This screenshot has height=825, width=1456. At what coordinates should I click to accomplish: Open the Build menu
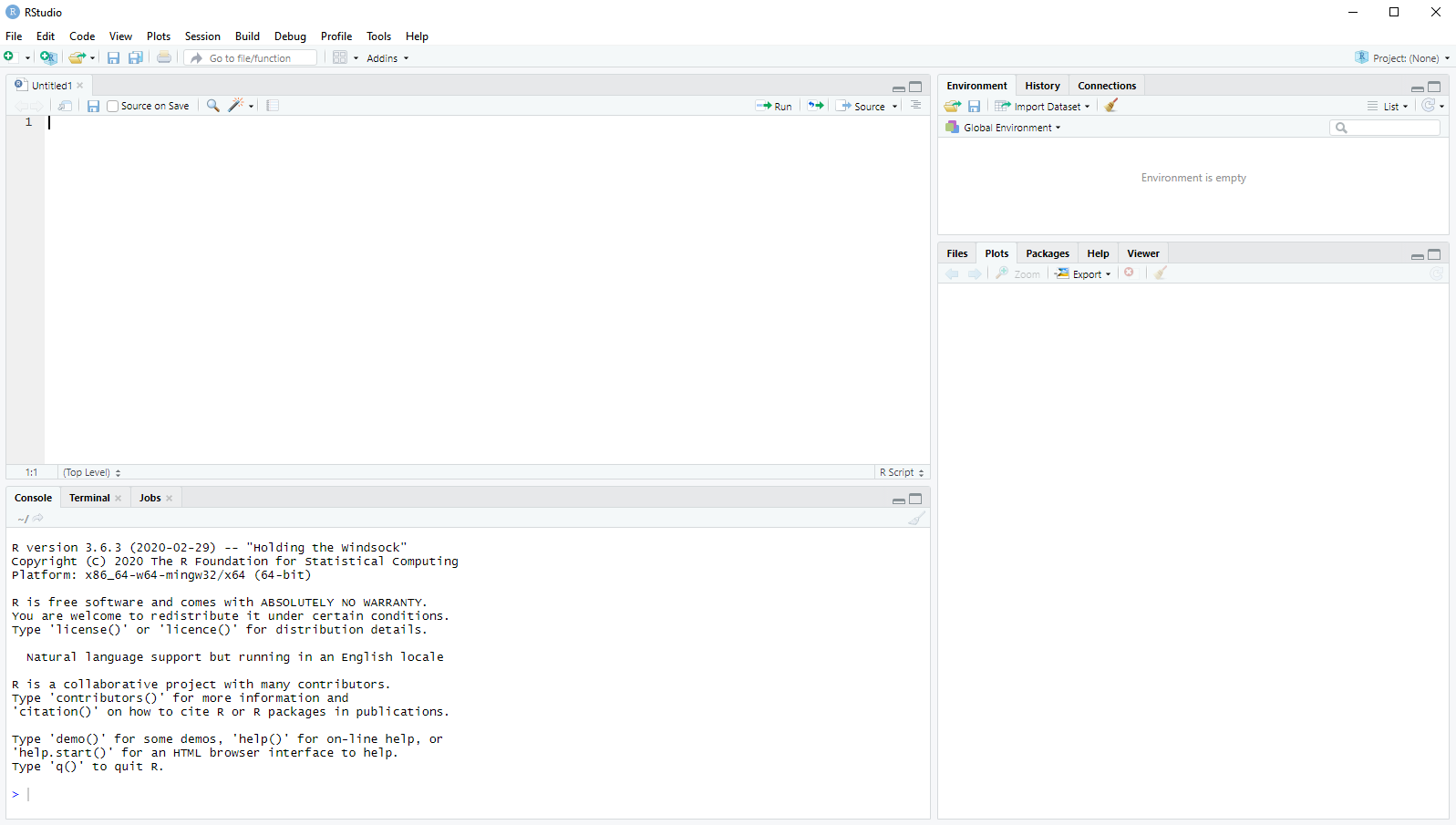(247, 36)
